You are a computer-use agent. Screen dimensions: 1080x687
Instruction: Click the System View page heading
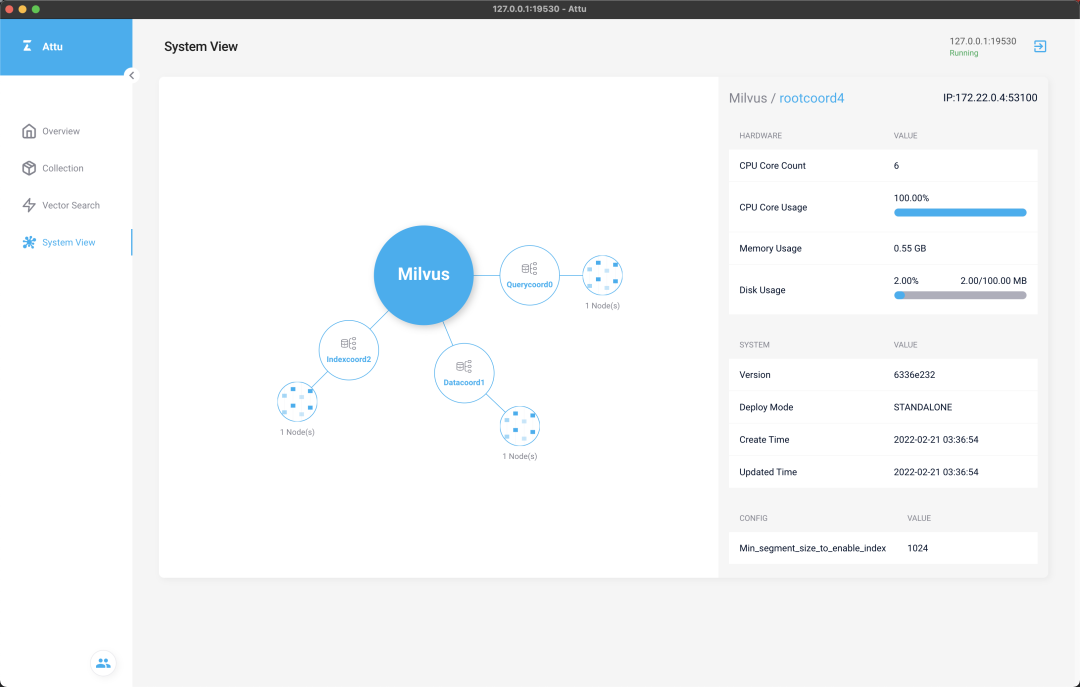point(201,46)
